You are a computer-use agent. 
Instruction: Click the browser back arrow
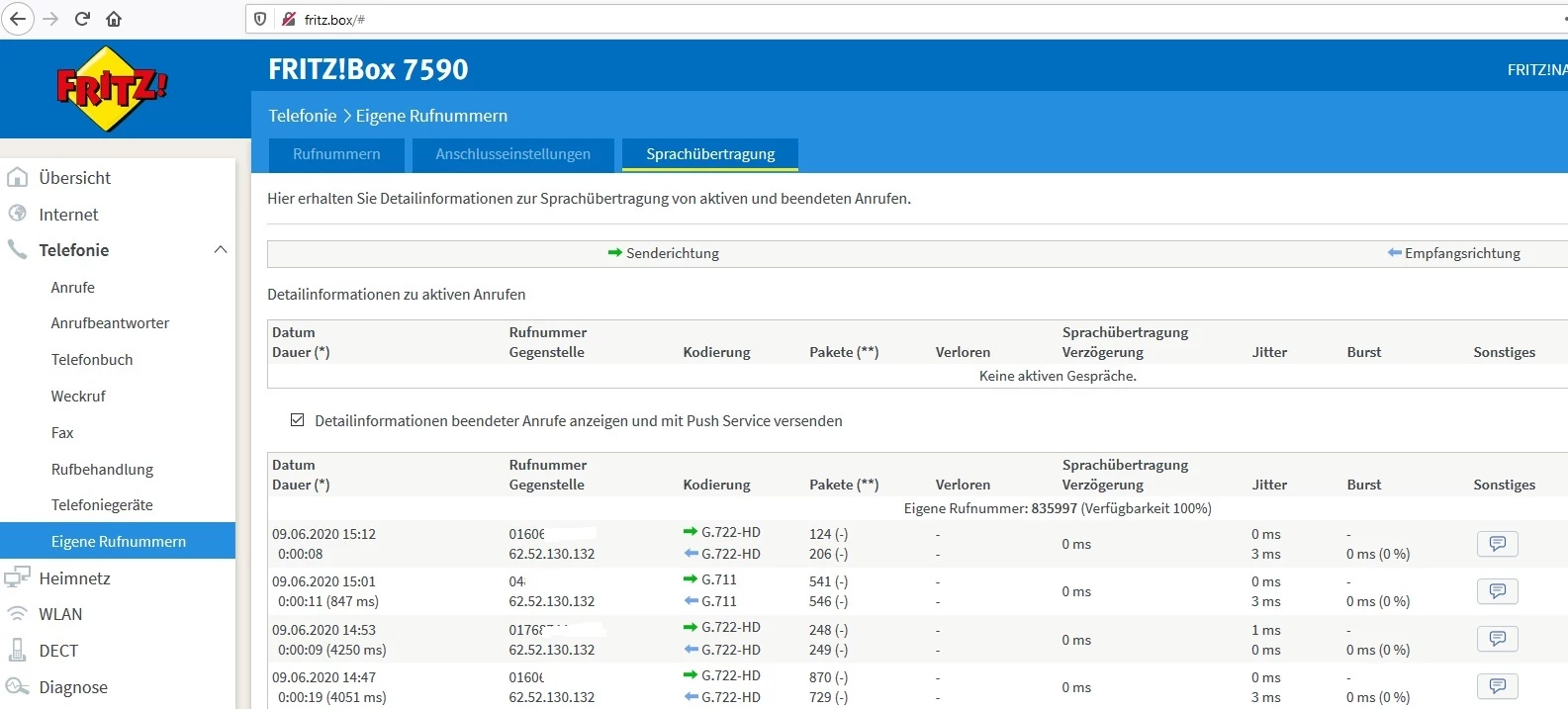point(18,19)
